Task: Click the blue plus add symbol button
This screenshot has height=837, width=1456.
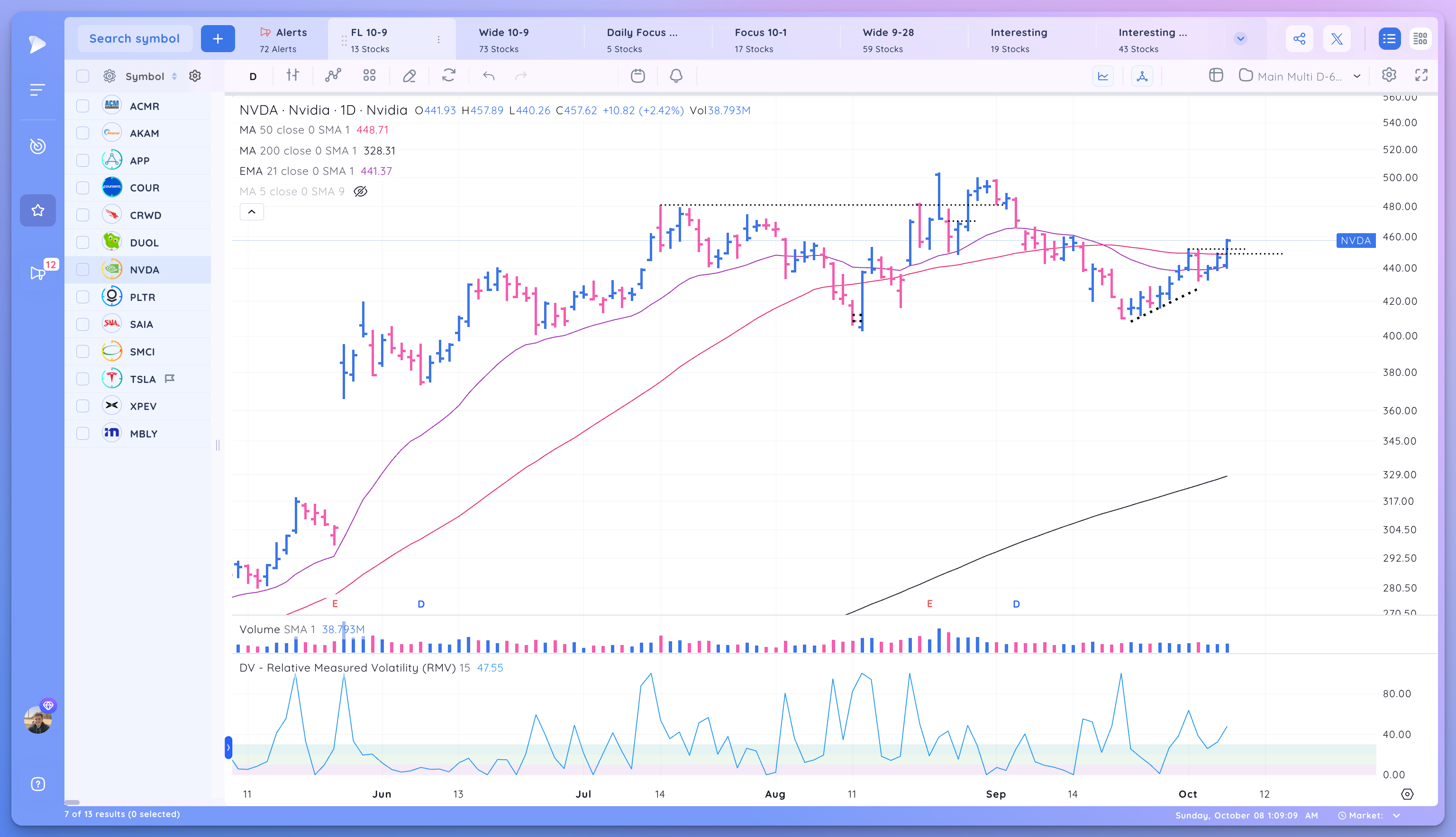Action: (x=218, y=38)
